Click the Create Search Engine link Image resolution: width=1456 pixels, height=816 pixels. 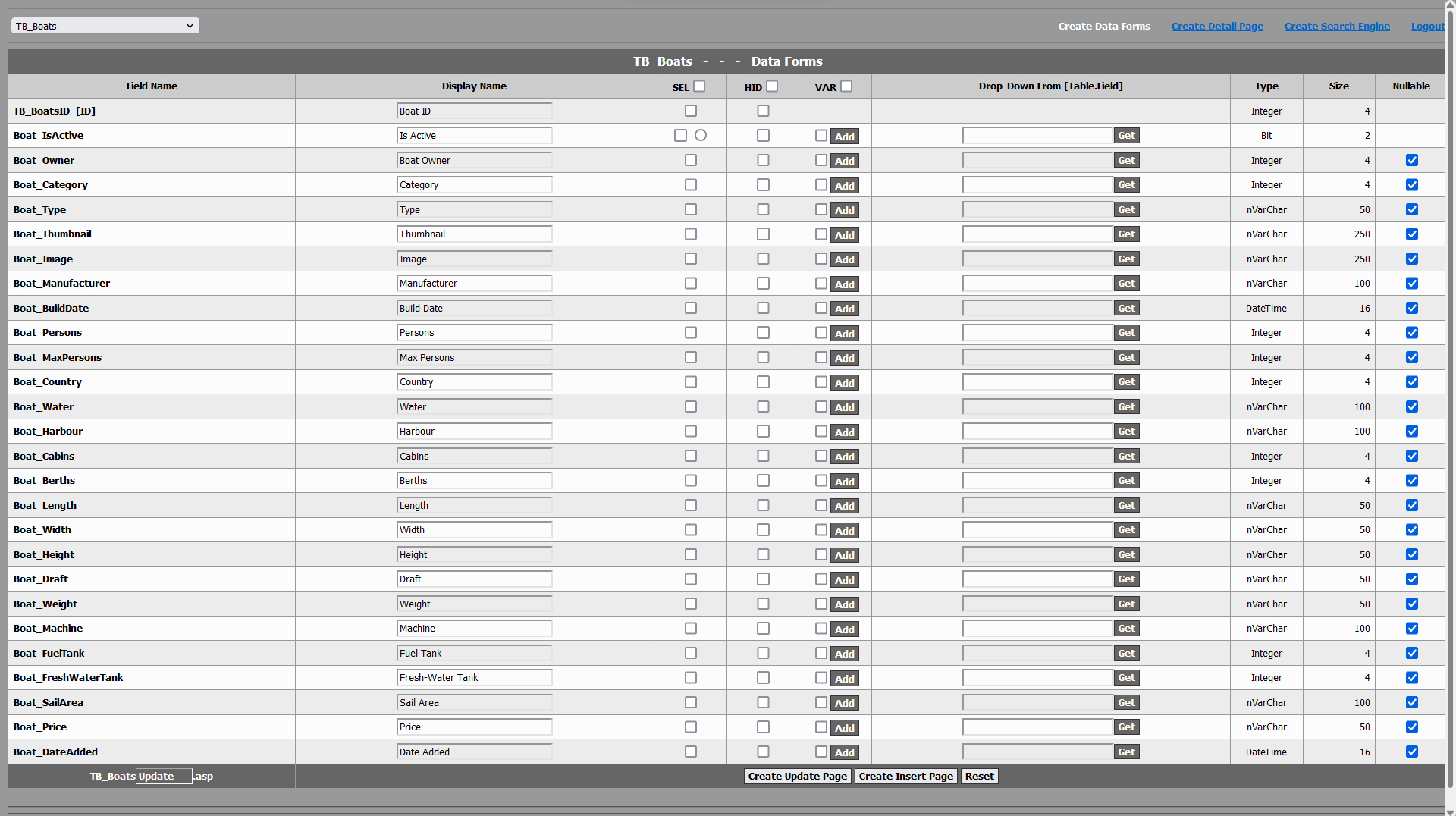[1337, 26]
